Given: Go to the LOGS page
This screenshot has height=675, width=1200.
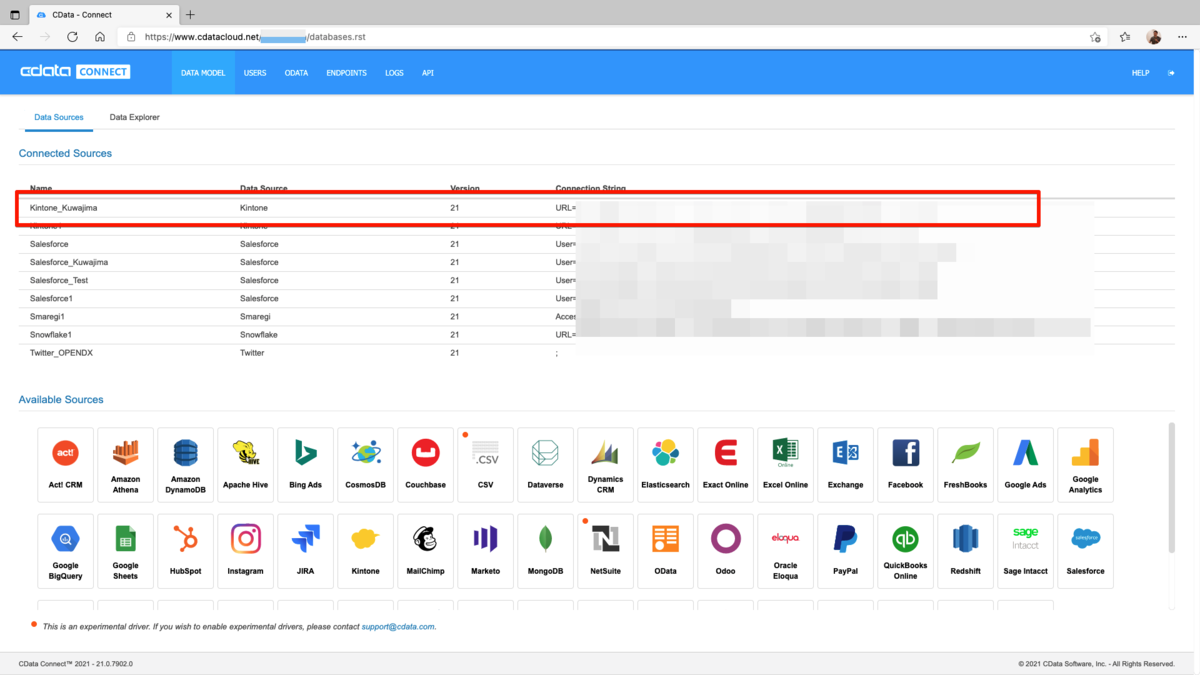Looking at the screenshot, I should pyautogui.click(x=394, y=73).
